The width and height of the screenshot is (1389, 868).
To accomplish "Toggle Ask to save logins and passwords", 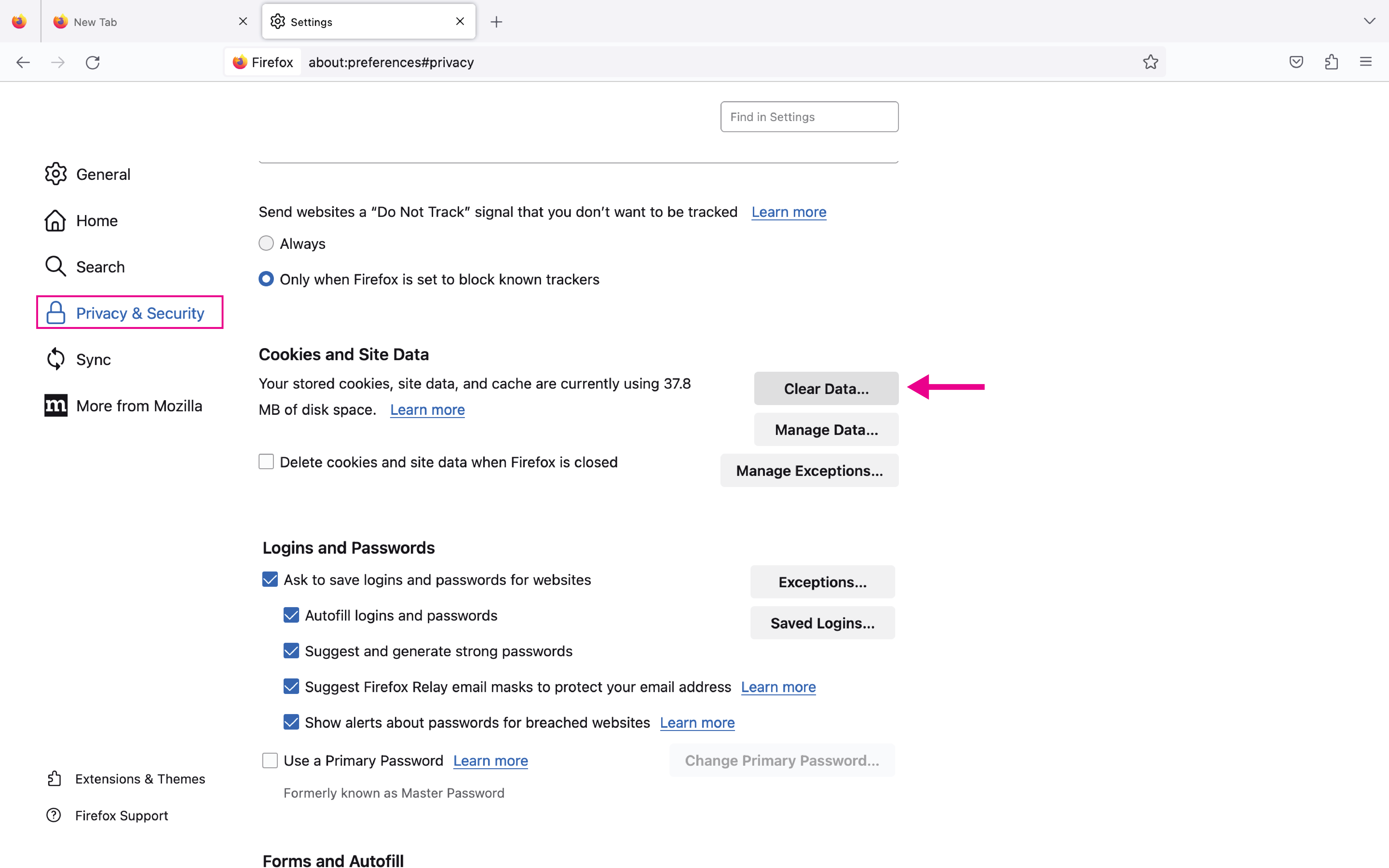I will tap(270, 579).
